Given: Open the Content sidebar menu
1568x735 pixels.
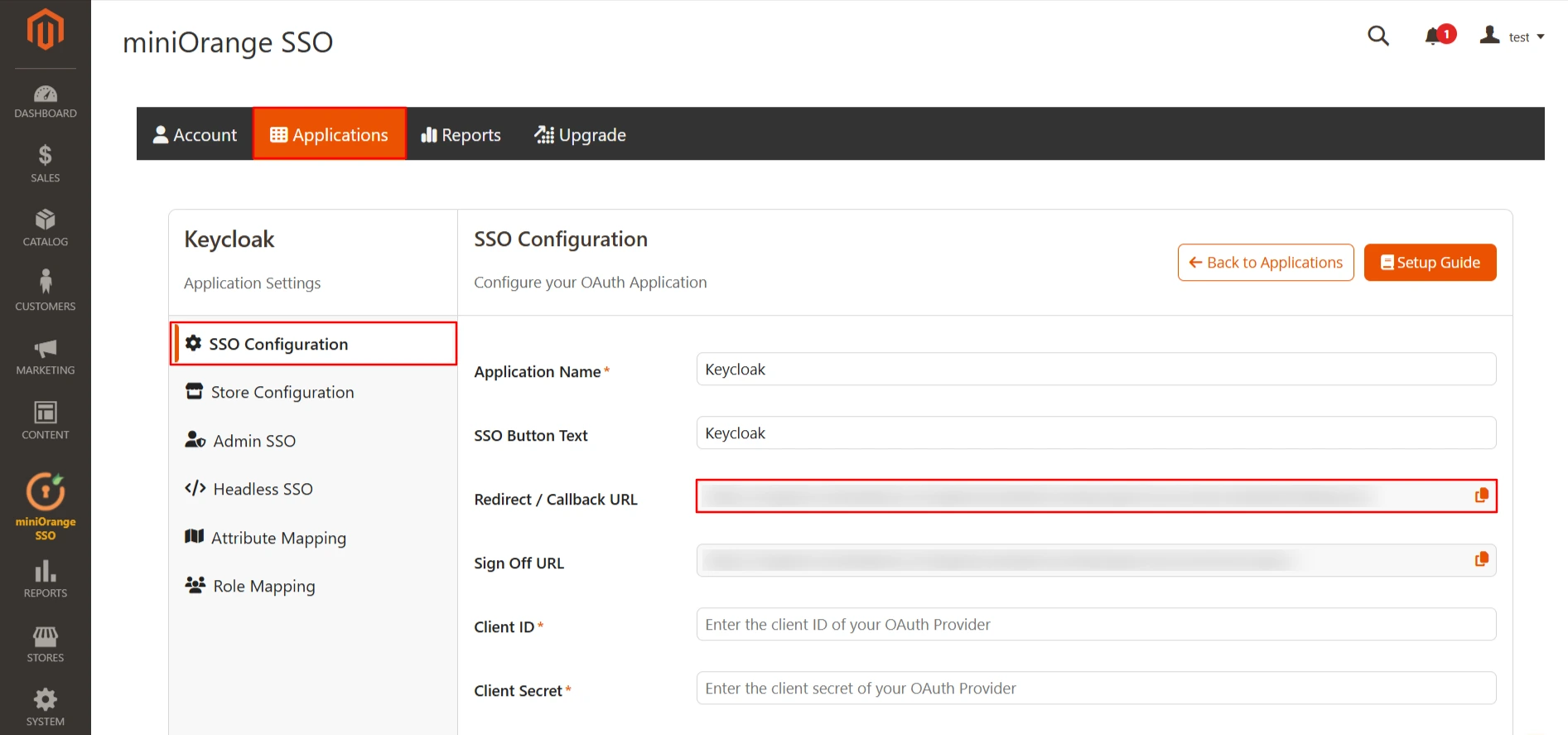Looking at the screenshot, I should tap(46, 420).
